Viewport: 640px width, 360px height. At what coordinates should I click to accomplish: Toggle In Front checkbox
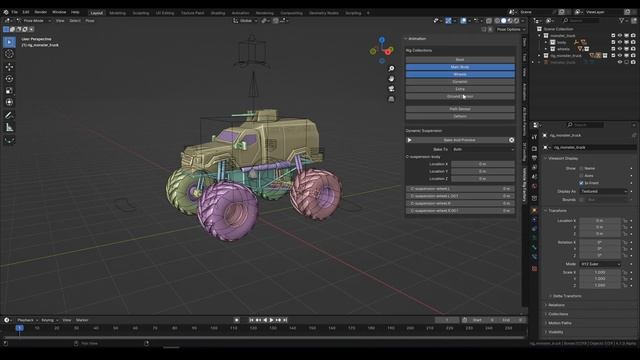coord(582,183)
